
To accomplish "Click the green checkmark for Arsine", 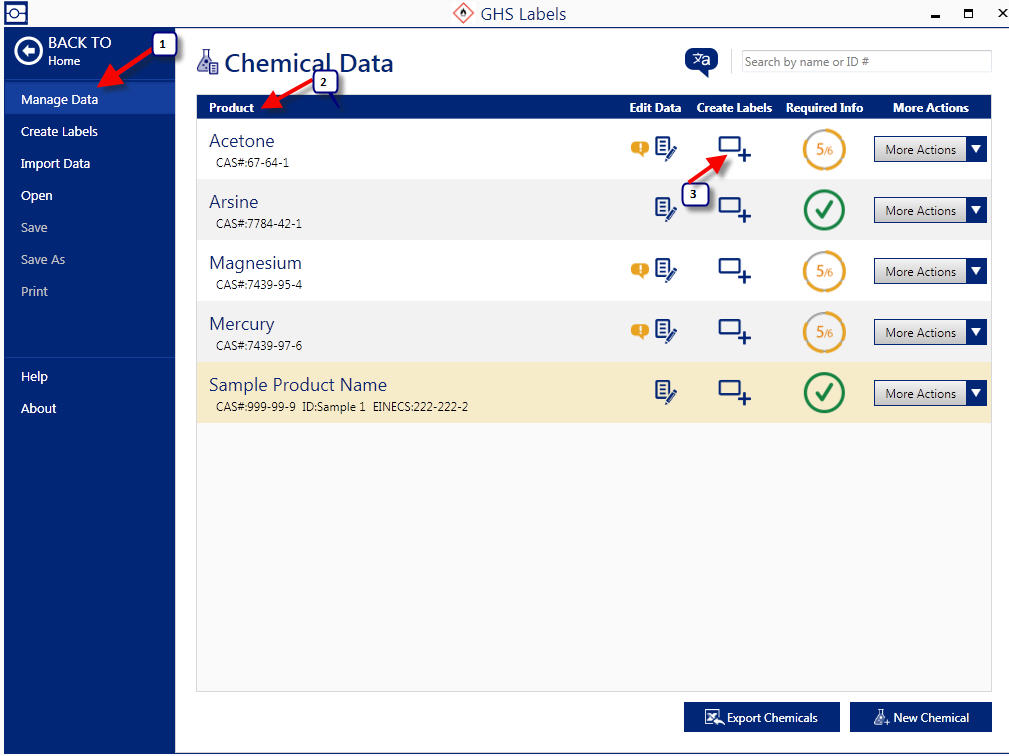I will [824, 210].
